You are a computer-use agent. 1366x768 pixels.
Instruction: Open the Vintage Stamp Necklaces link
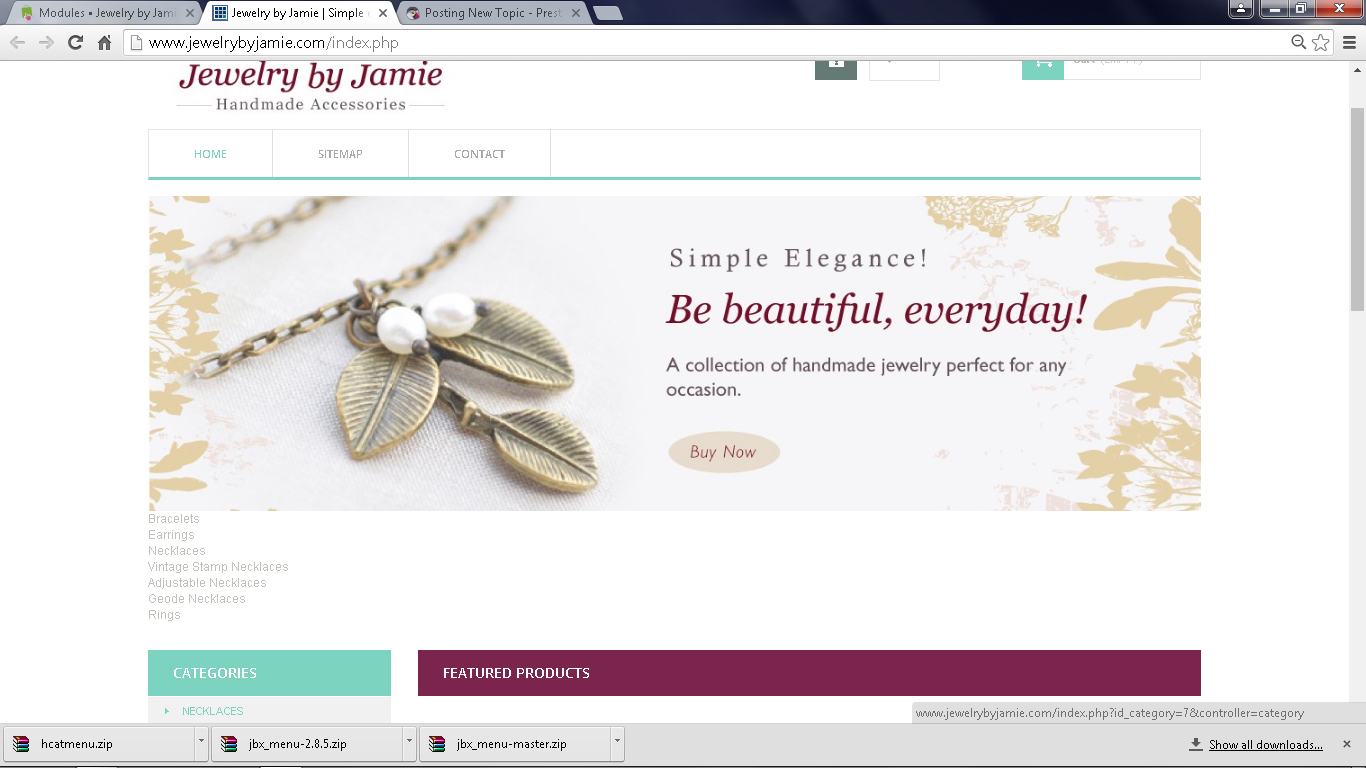click(218, 567)
